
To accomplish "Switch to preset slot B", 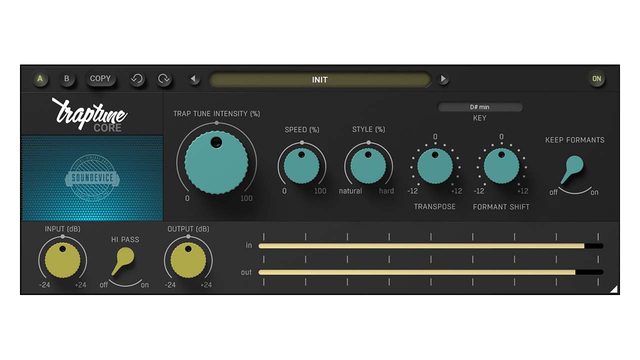I will click(x=67, y=79).
